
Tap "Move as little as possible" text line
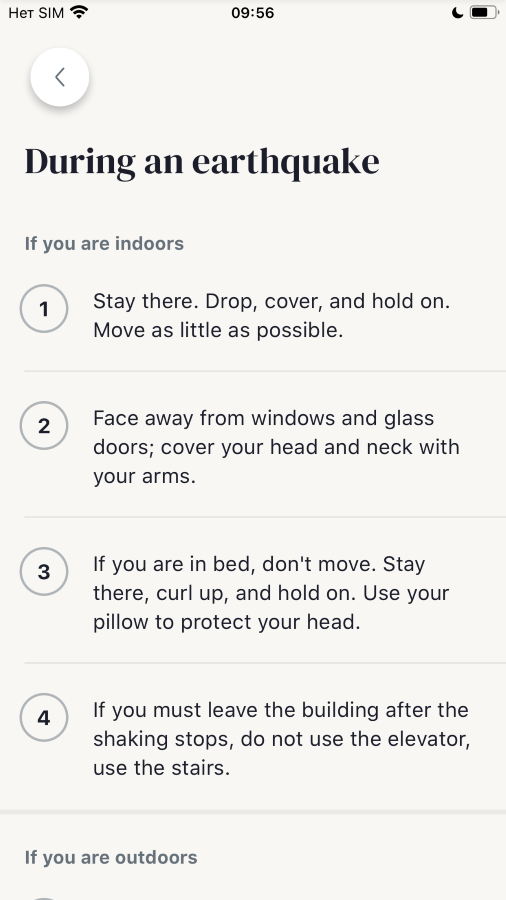218,331
